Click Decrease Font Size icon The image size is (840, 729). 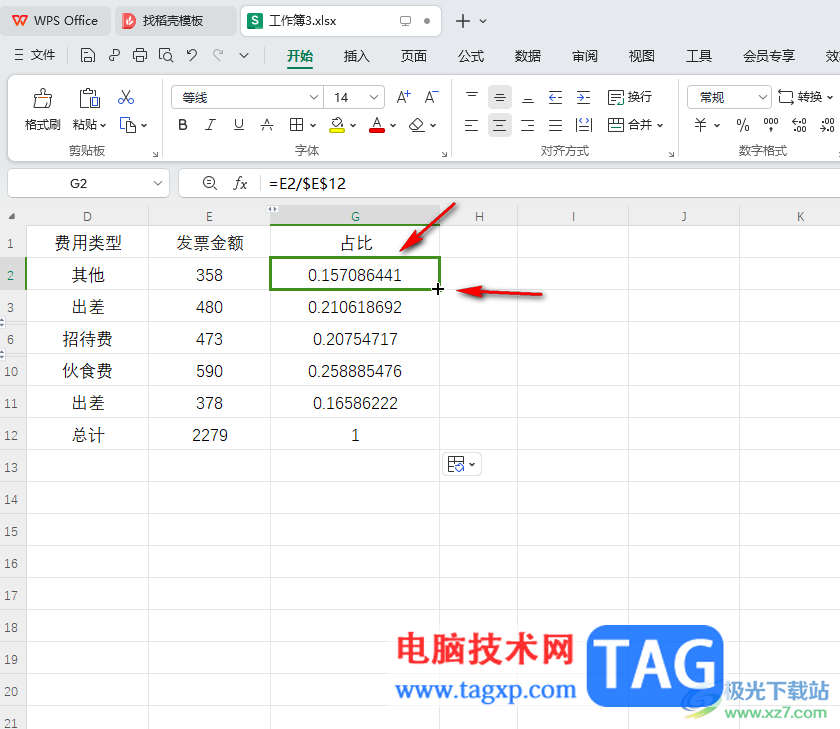tap(431, 97)
